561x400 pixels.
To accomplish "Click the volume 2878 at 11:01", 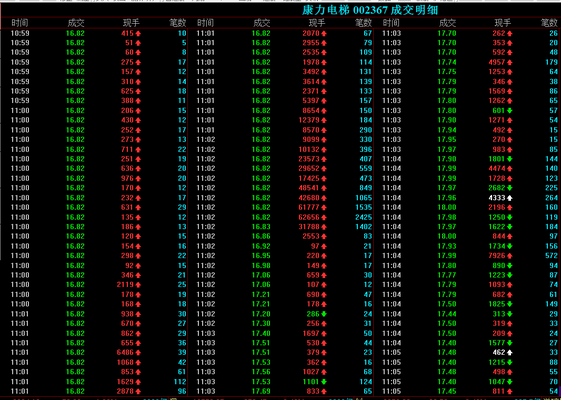I will 125,391.
